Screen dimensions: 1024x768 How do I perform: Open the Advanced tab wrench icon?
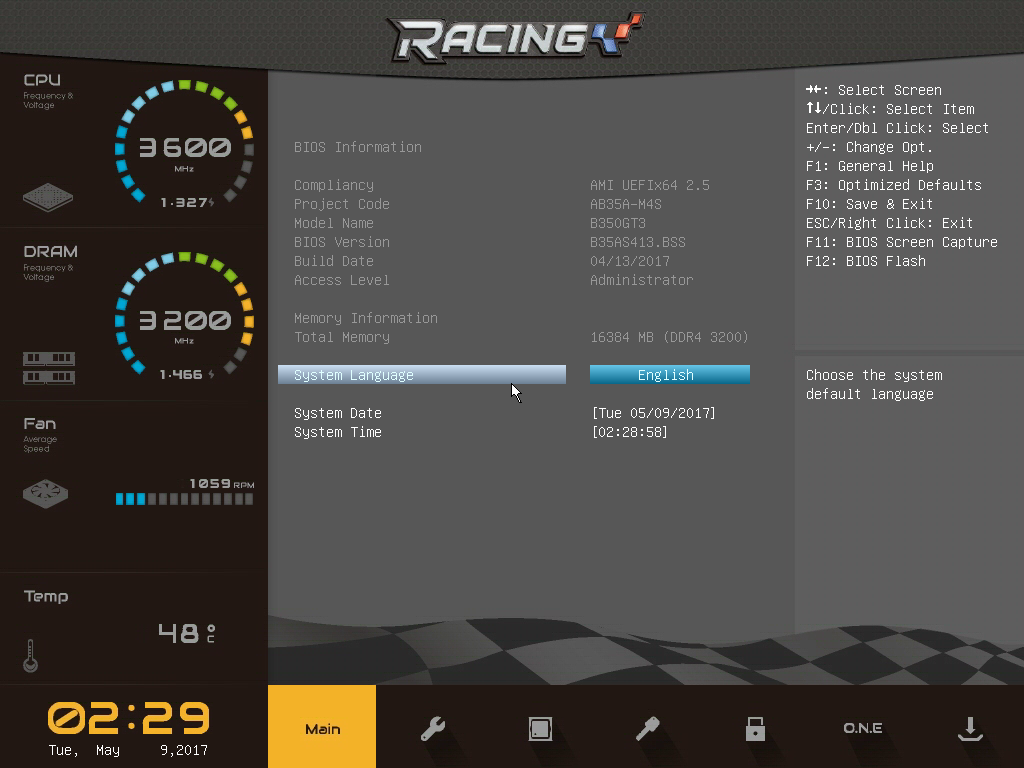coord(432,729)
